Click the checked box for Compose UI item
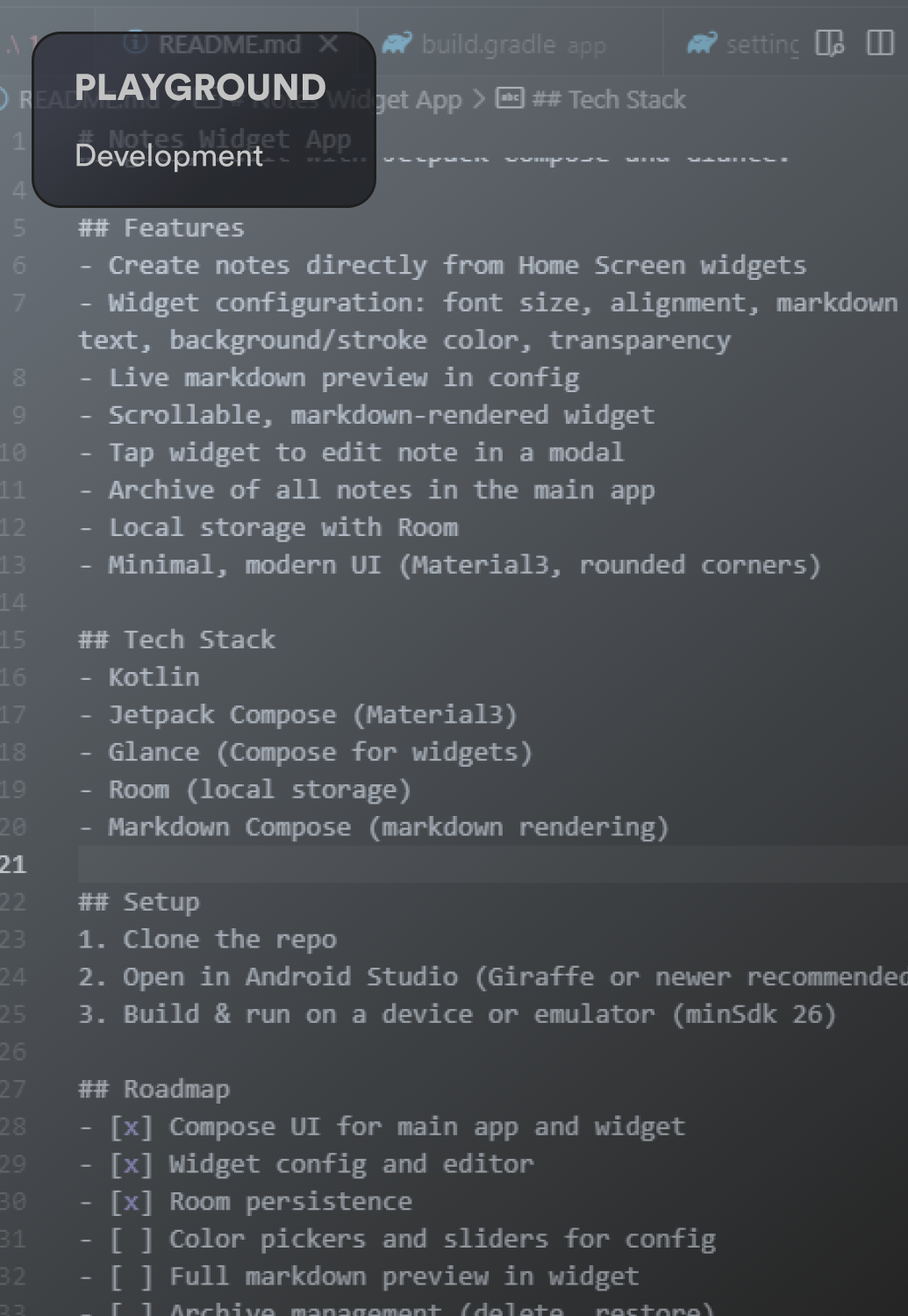 click(131, 1126)
